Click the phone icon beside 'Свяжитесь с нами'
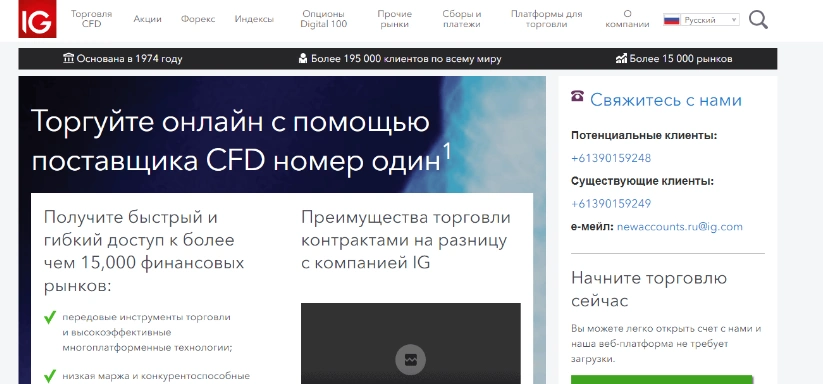 (577, 96)
